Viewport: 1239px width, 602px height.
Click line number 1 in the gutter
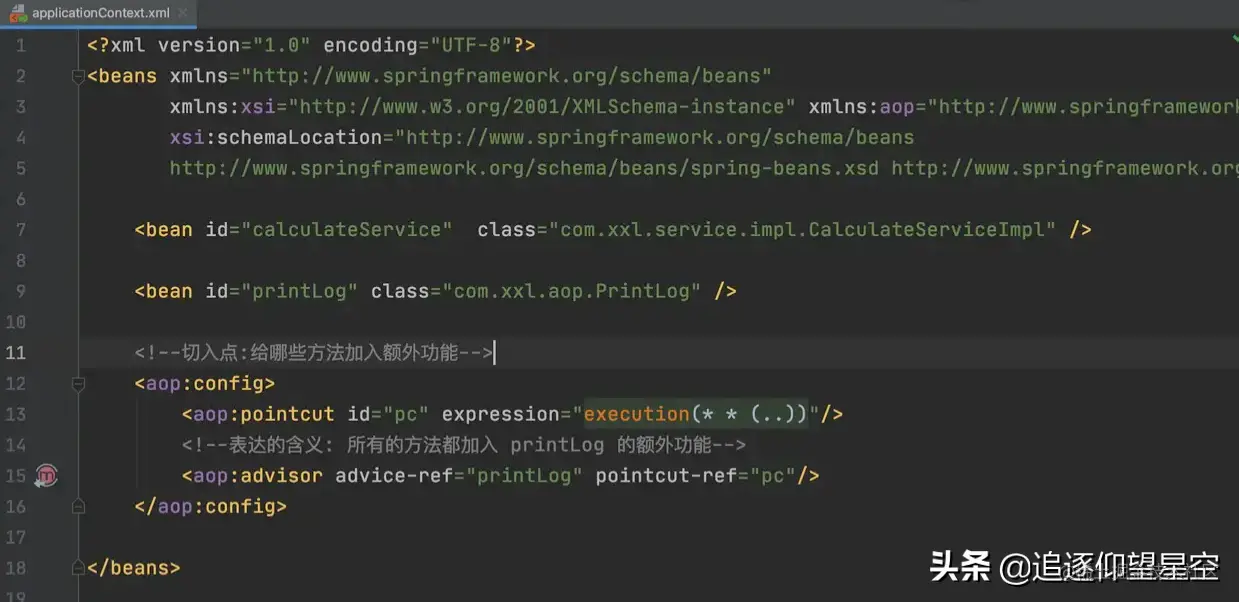(21, 45)
